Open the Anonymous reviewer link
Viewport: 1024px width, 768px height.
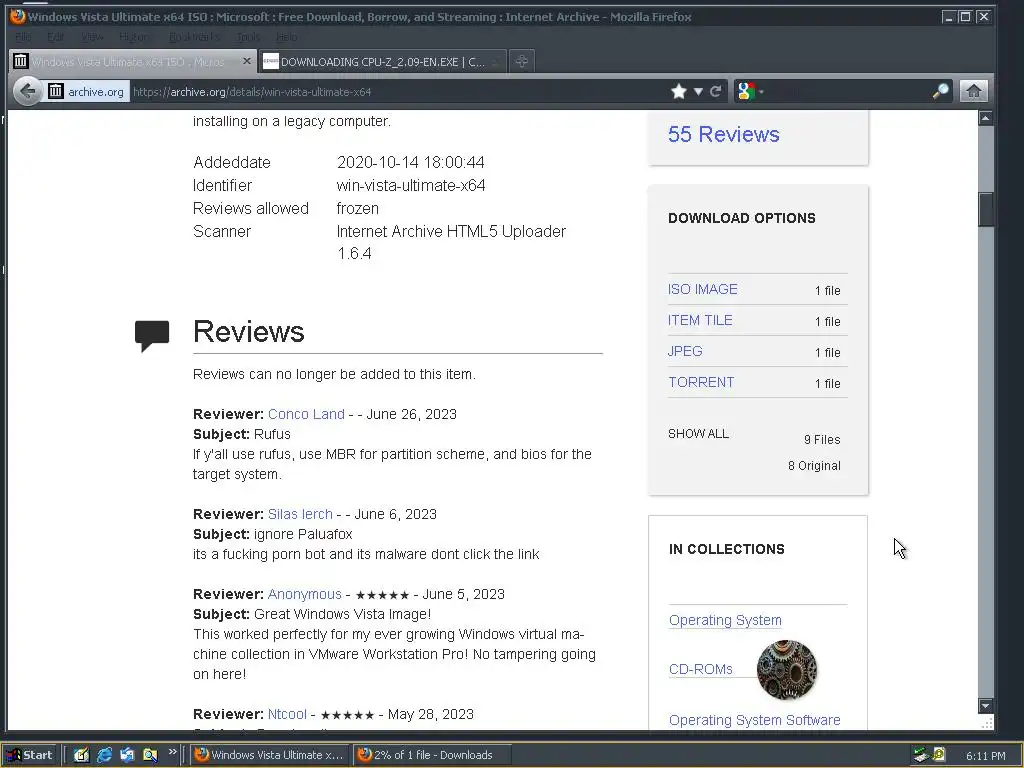[x=304, y=594]
